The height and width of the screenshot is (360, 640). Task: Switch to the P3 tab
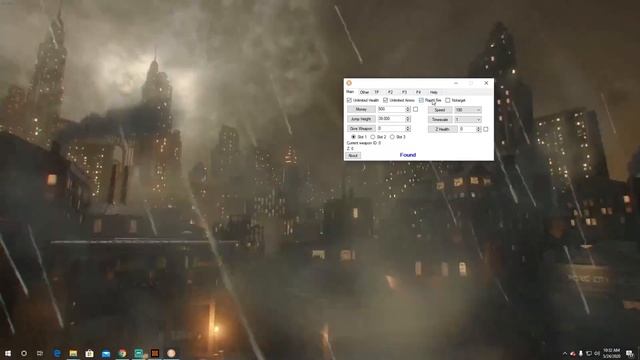click(404, 92)
